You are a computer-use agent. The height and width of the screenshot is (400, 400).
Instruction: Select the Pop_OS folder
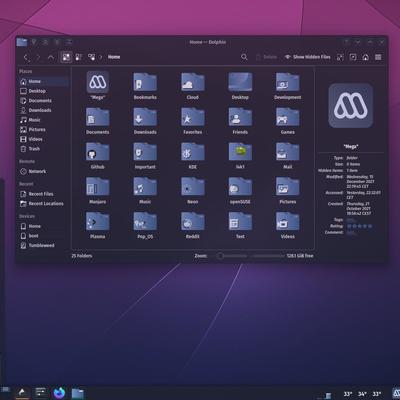coord(145,225)
